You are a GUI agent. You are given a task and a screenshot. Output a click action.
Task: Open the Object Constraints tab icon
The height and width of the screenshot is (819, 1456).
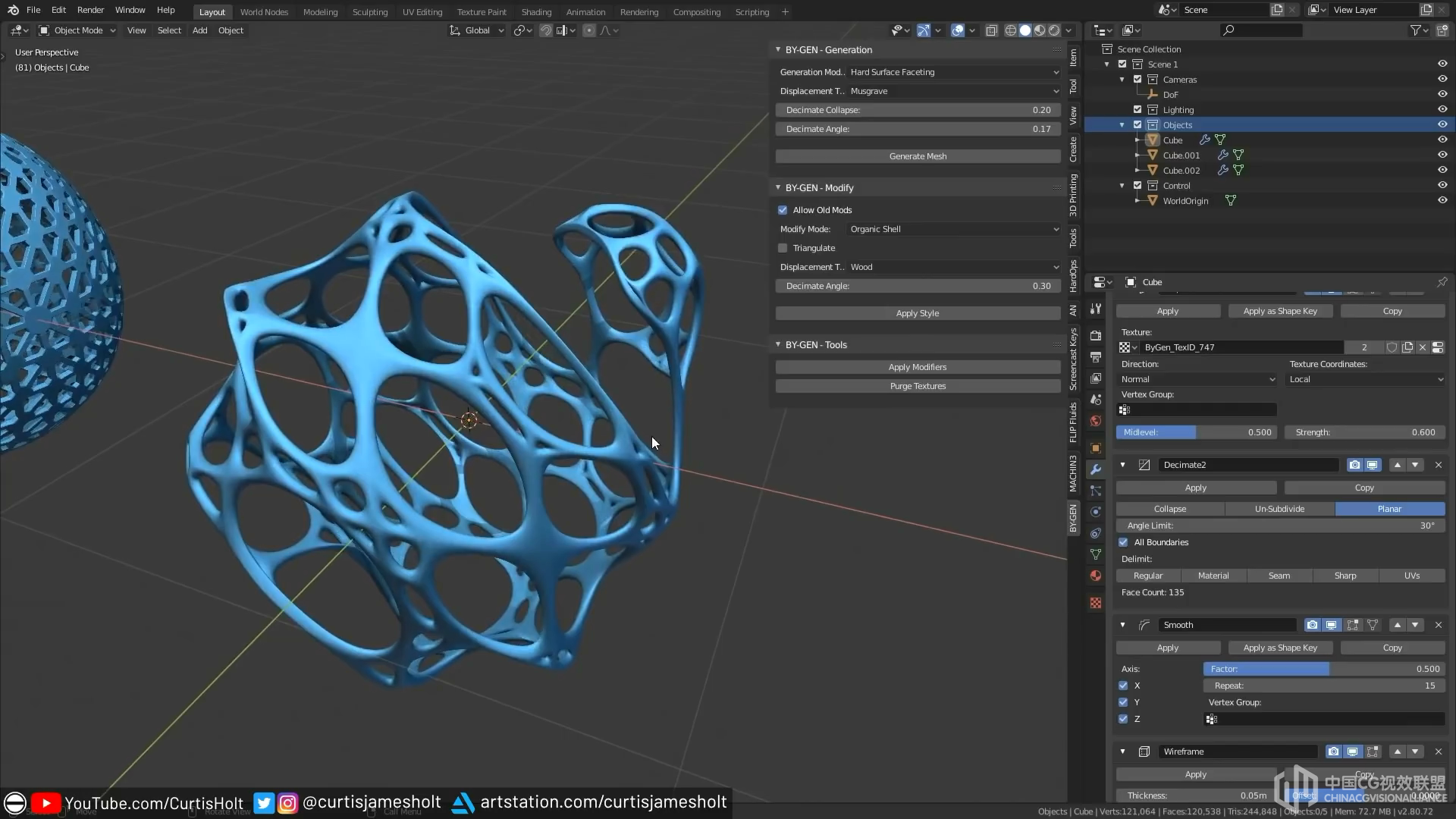point(1096,533)
